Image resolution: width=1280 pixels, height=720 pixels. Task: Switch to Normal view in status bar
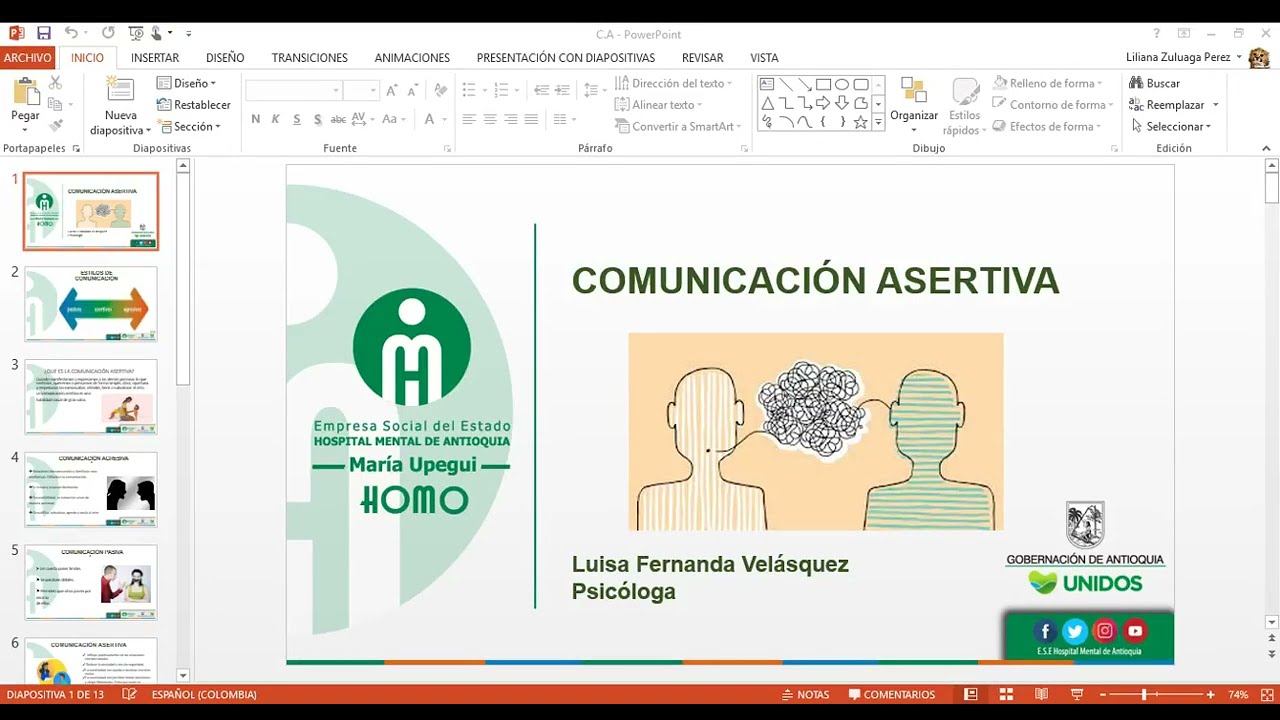coord(971,694)
